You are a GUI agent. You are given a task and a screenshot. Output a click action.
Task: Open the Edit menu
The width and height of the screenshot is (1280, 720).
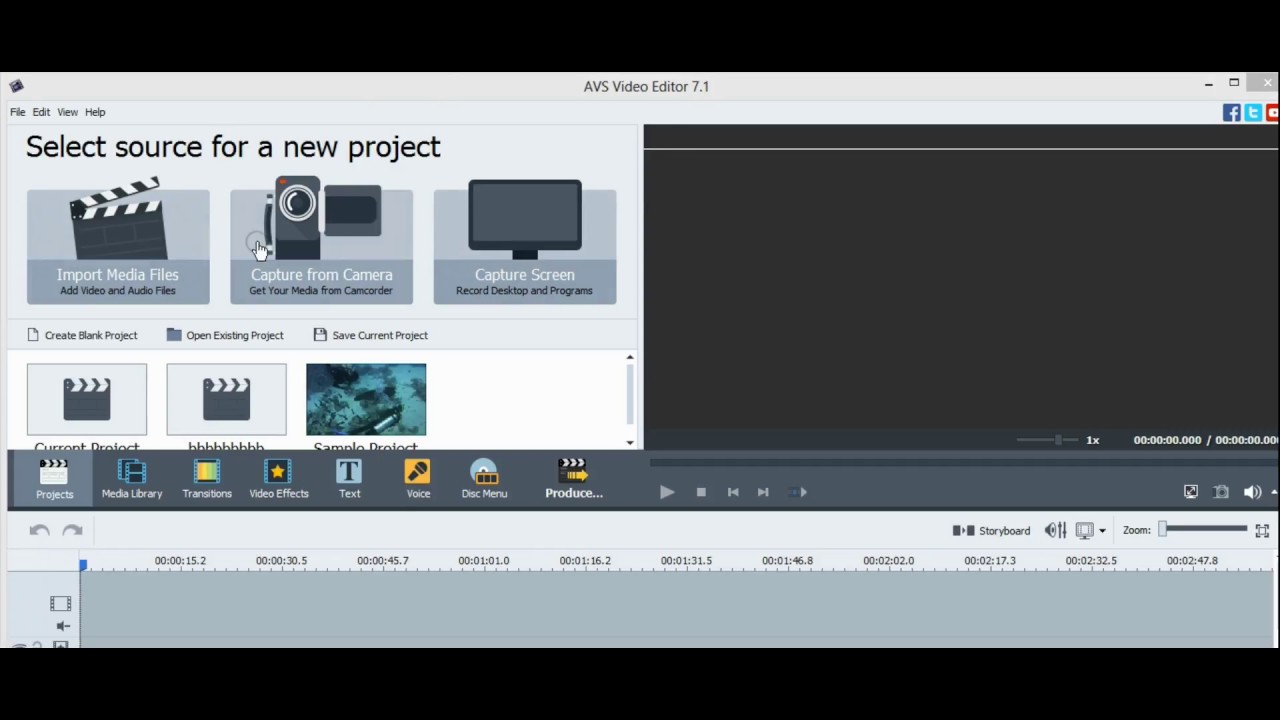[41, 112]
